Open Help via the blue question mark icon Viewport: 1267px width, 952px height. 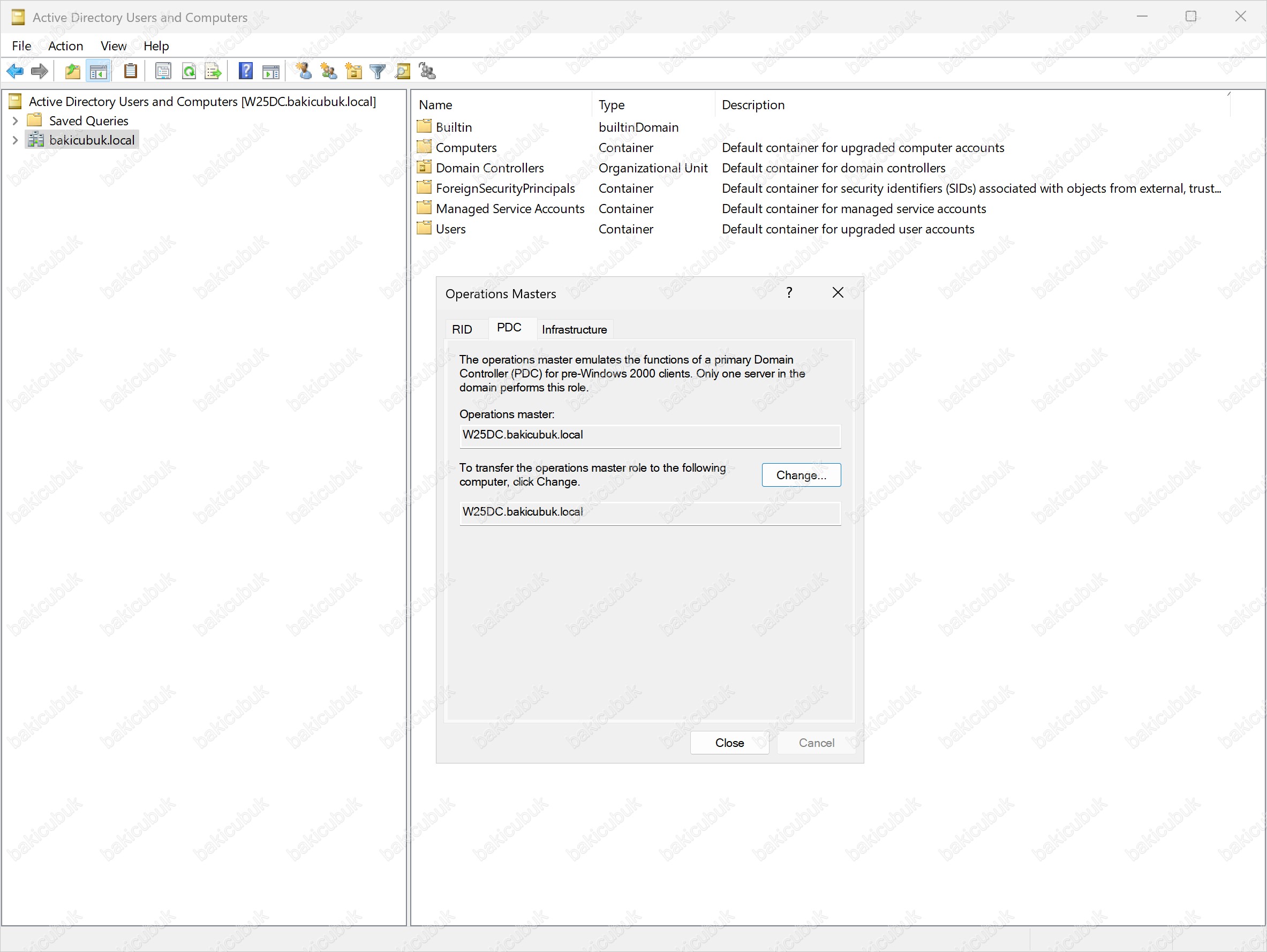tap(246, 71)
